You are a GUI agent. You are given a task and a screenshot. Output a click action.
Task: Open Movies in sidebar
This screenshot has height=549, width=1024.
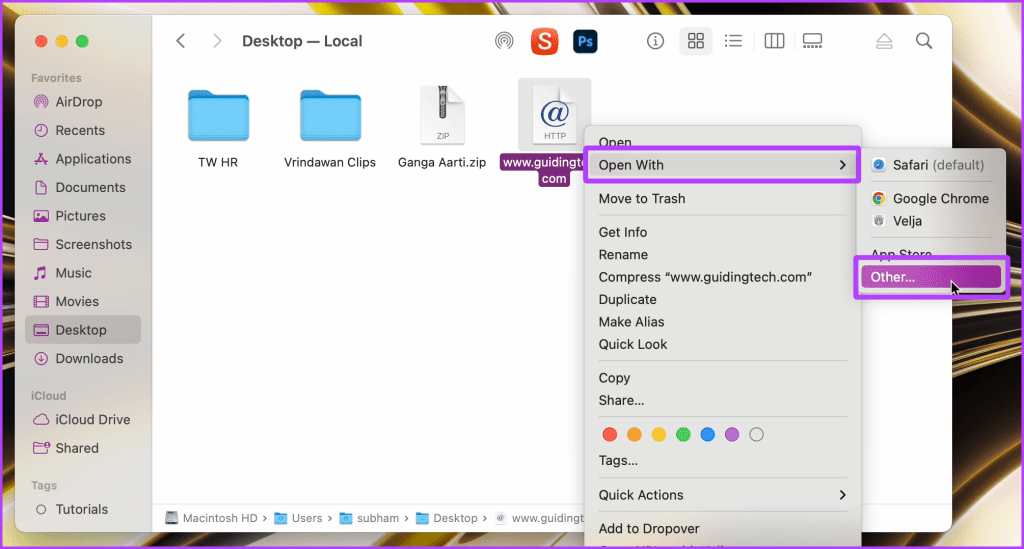click(x=83, y=302)
